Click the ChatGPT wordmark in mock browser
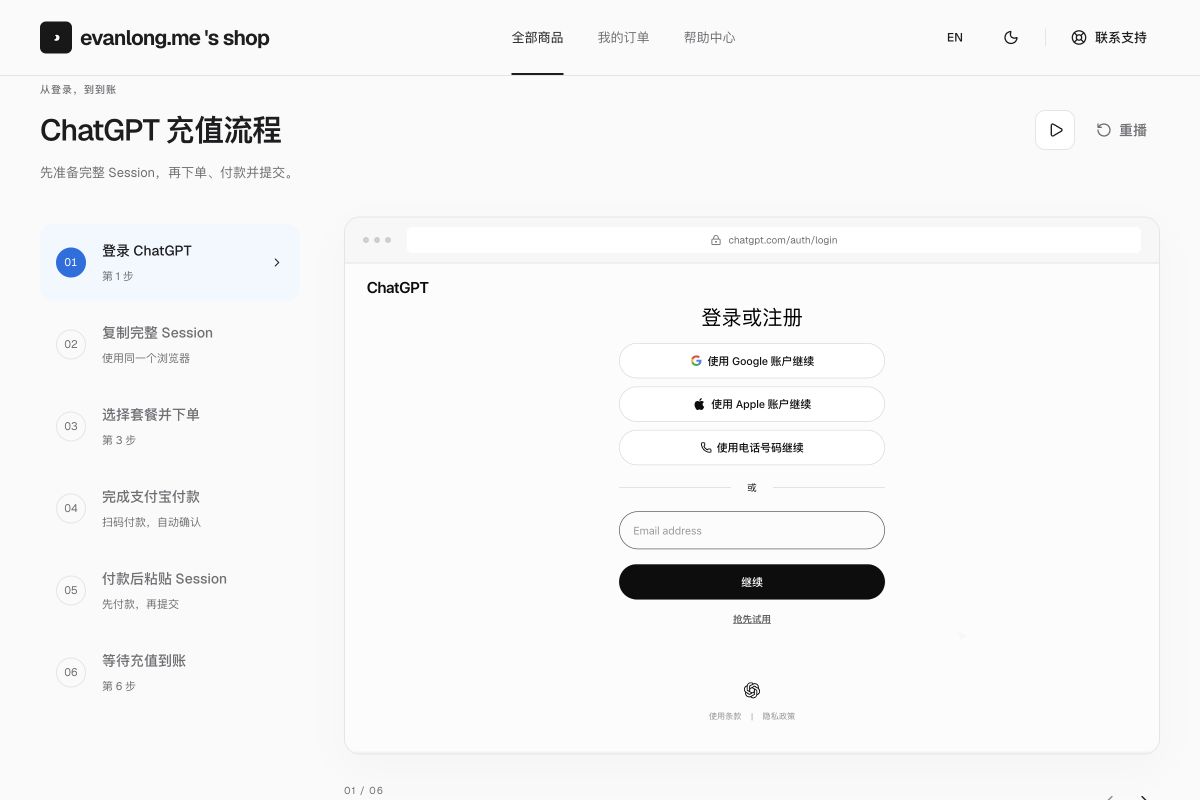The width and height of the screenshot is (1200, 800). 397,288
